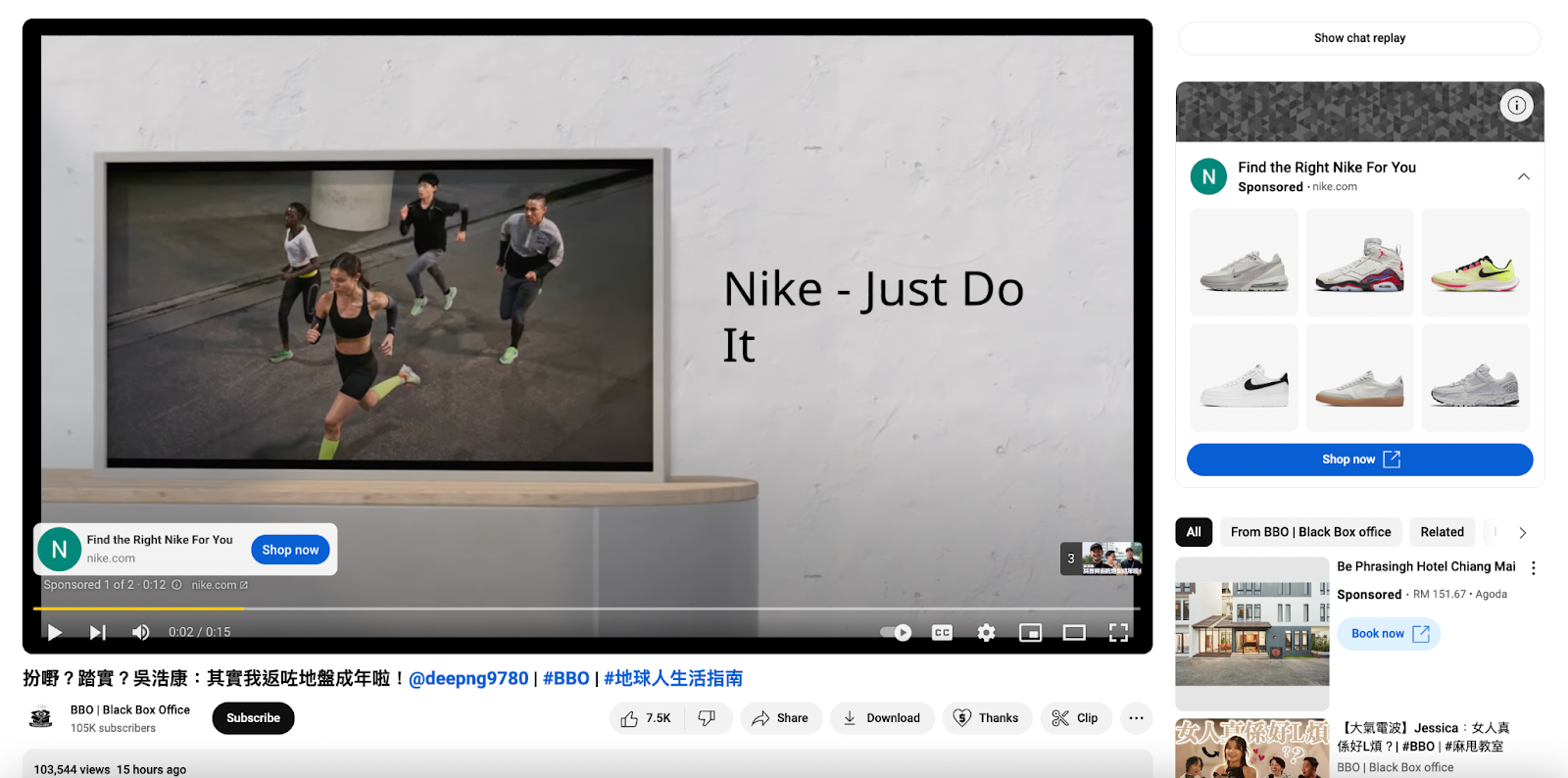Select From BBO | Black Box office tab
This screenshot has height=778, width=1568.
(x=1310, y=532)
